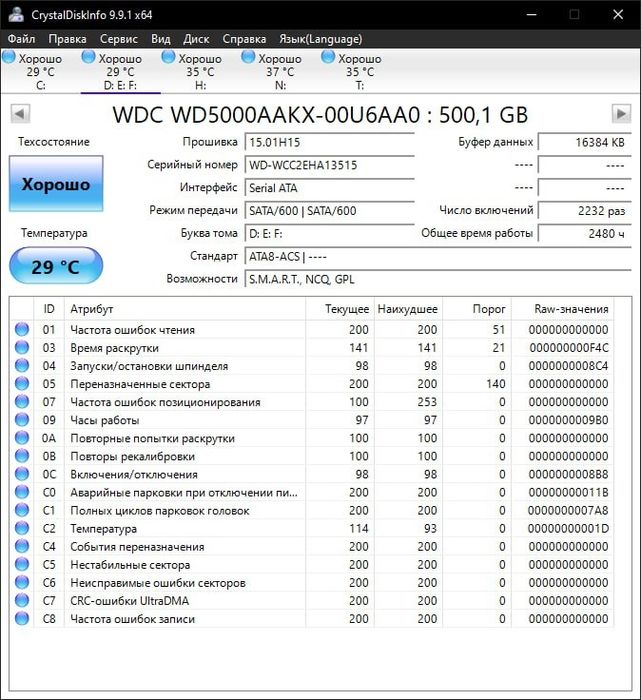Image resolution: width=641 pixels, height=700 pixels.
Task: Click status orb for attribute 09
Action: (x=22, y=420)
